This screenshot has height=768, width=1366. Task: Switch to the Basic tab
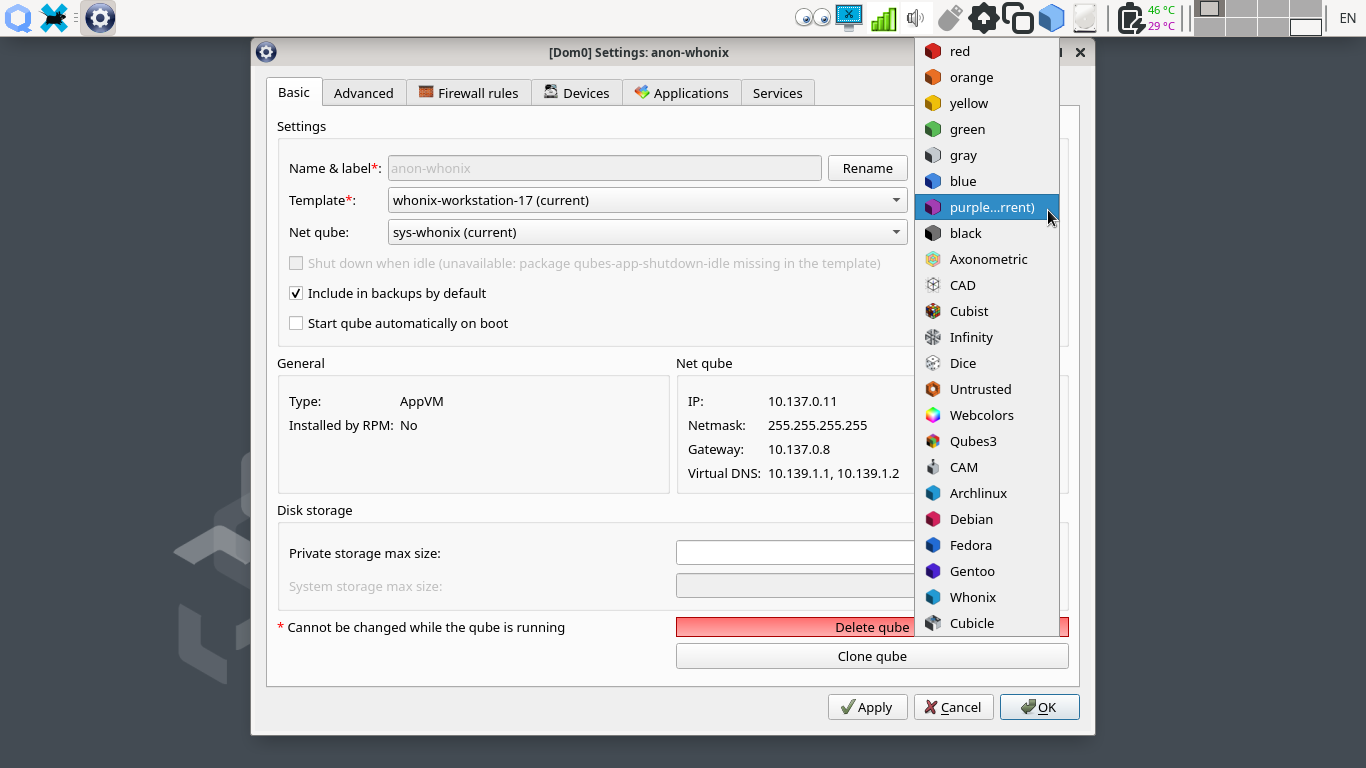coord(294,92)
